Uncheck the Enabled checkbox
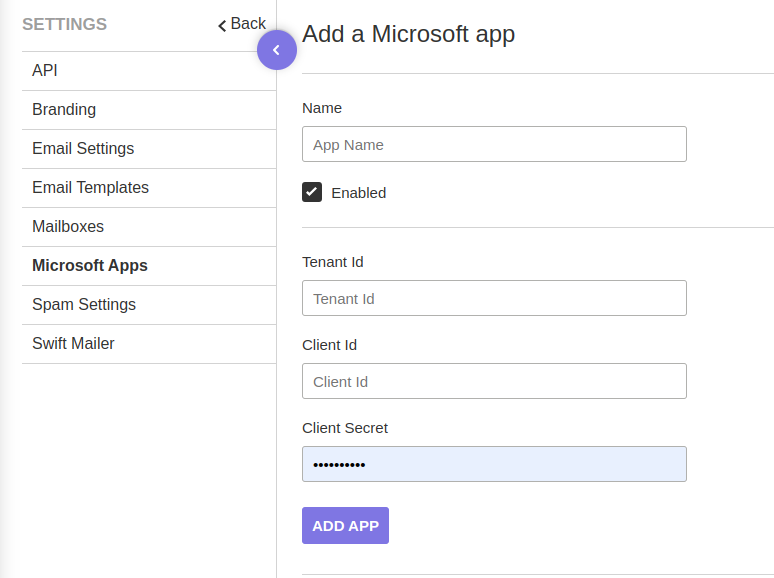 (312, 192)
